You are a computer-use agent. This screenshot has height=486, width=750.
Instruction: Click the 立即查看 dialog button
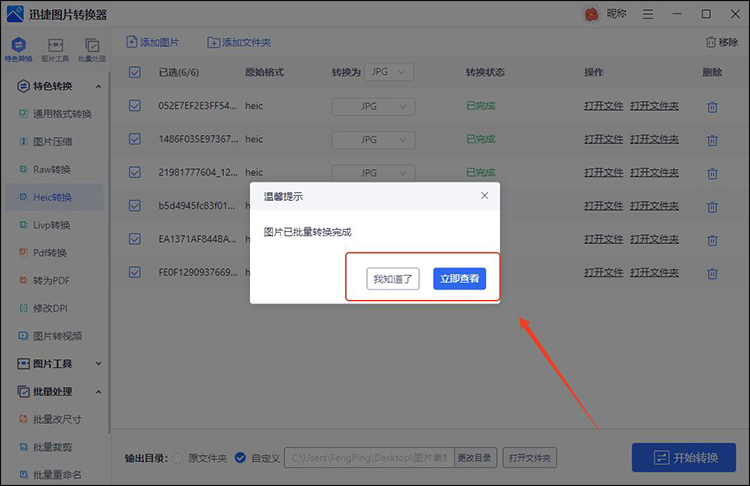click(x=460, y=278)
